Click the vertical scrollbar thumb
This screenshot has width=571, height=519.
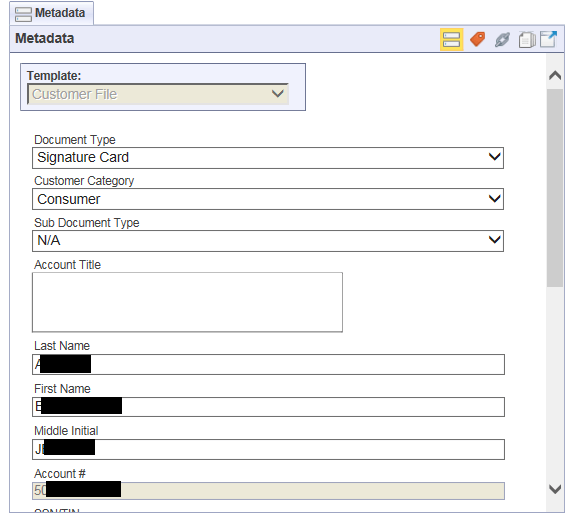(x=555, y=188)
